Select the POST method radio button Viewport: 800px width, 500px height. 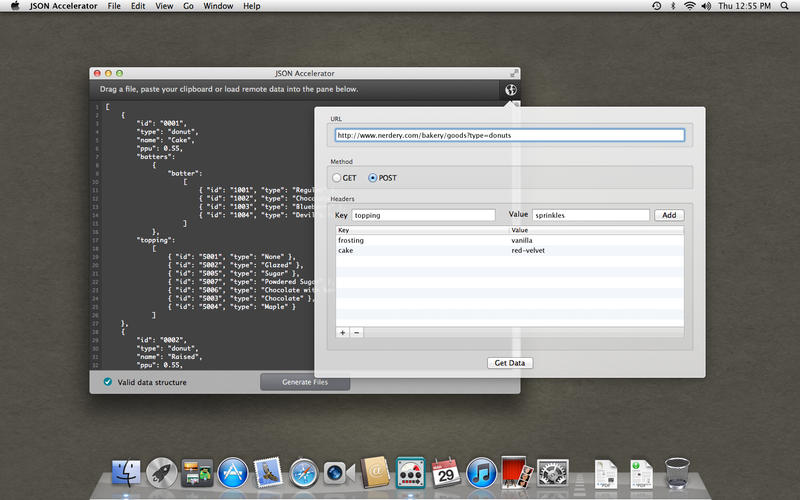(372, 178)
